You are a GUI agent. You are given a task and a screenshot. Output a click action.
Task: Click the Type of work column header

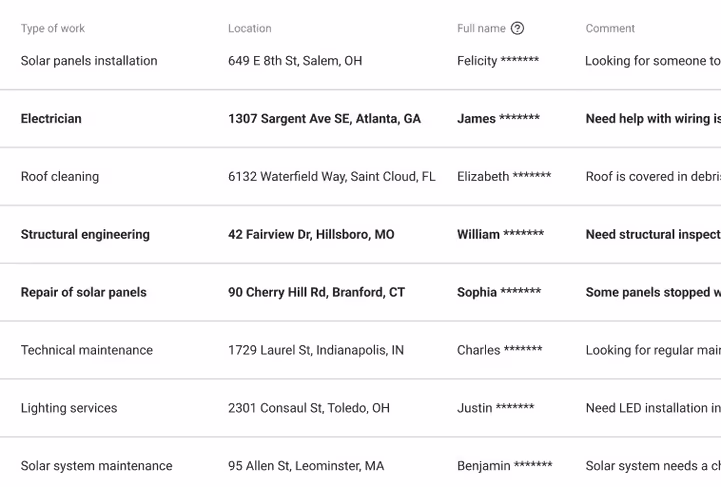(53, 29)
